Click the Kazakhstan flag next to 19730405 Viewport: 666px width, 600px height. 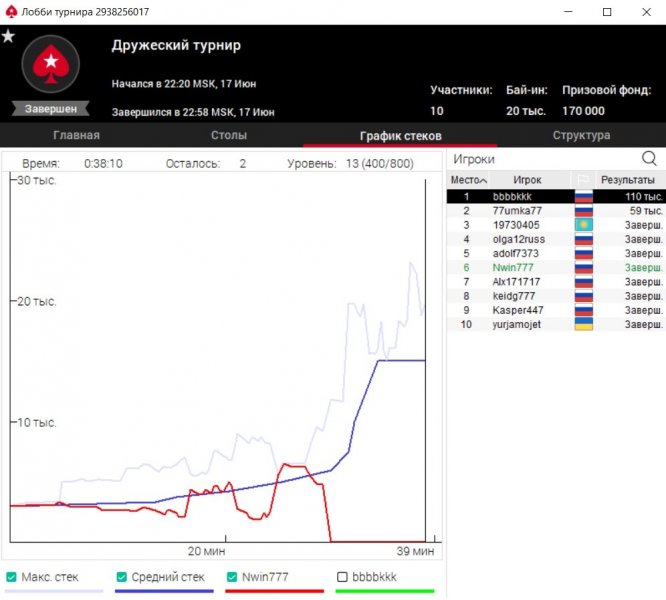[x=582, y=225]
